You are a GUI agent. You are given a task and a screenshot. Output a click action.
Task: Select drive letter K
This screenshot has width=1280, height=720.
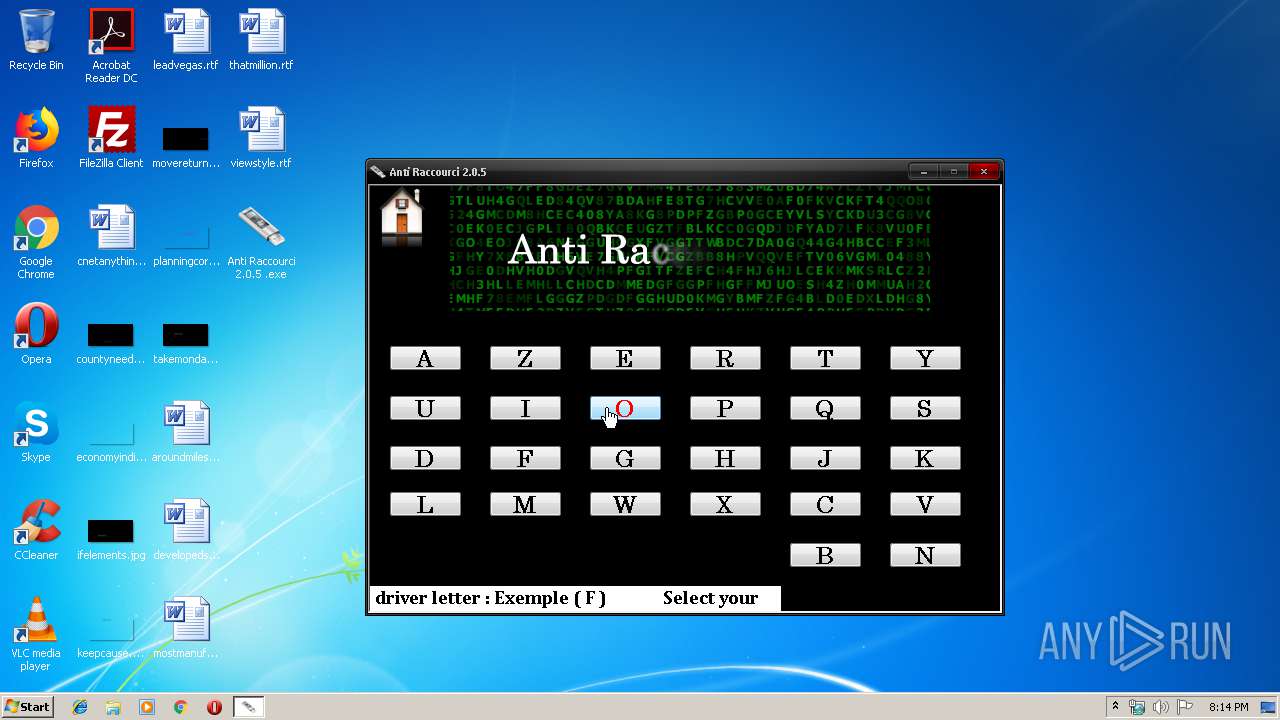click(x=925, y=459)
